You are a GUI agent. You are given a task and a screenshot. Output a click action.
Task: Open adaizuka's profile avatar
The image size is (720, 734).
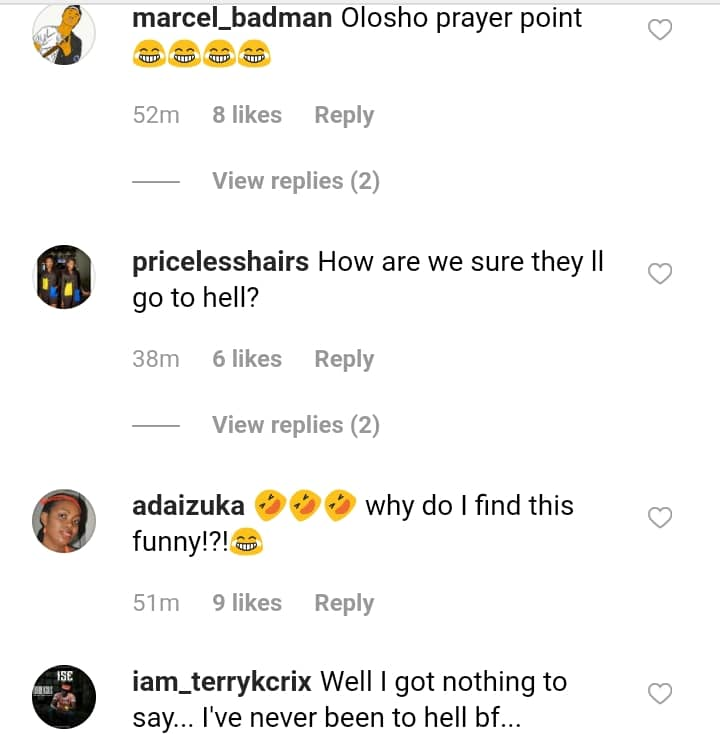[x=64, y=520]
